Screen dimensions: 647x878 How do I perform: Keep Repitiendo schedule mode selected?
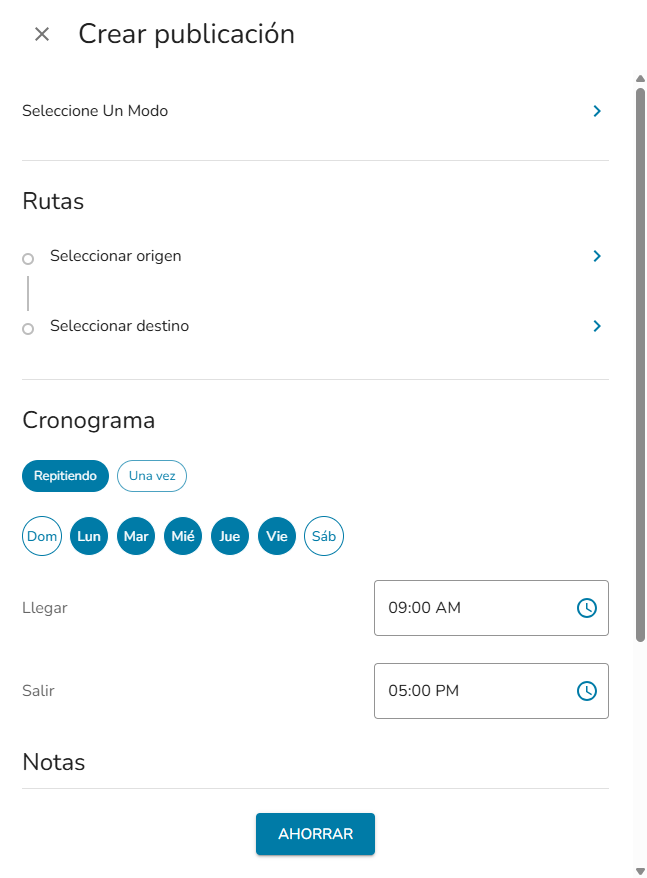(x=65, y=476)
